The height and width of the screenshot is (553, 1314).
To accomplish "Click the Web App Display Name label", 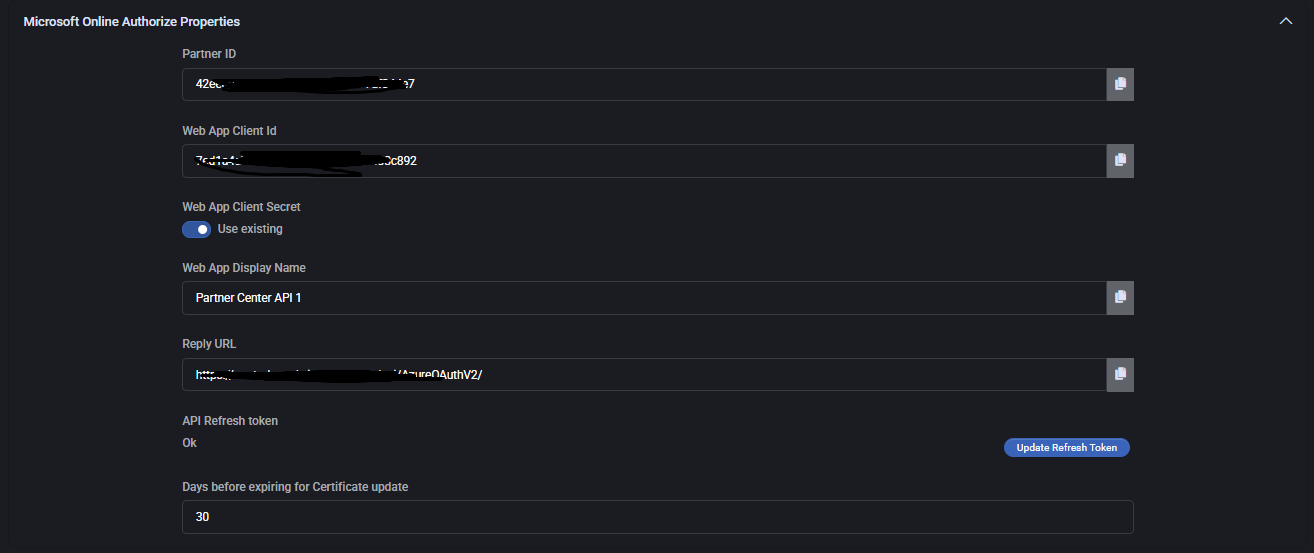I will pos(244,268).
